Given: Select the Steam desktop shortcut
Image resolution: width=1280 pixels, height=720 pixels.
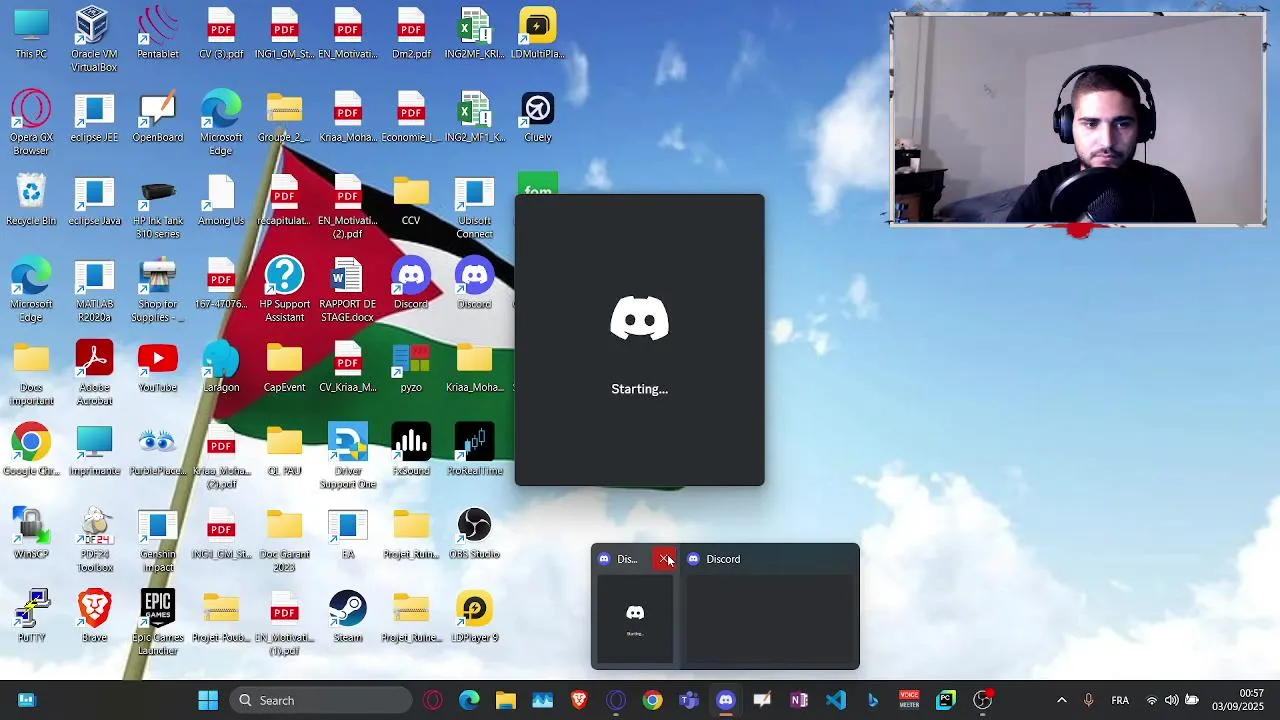Looking at the screenshot, I should coord(348,617).
